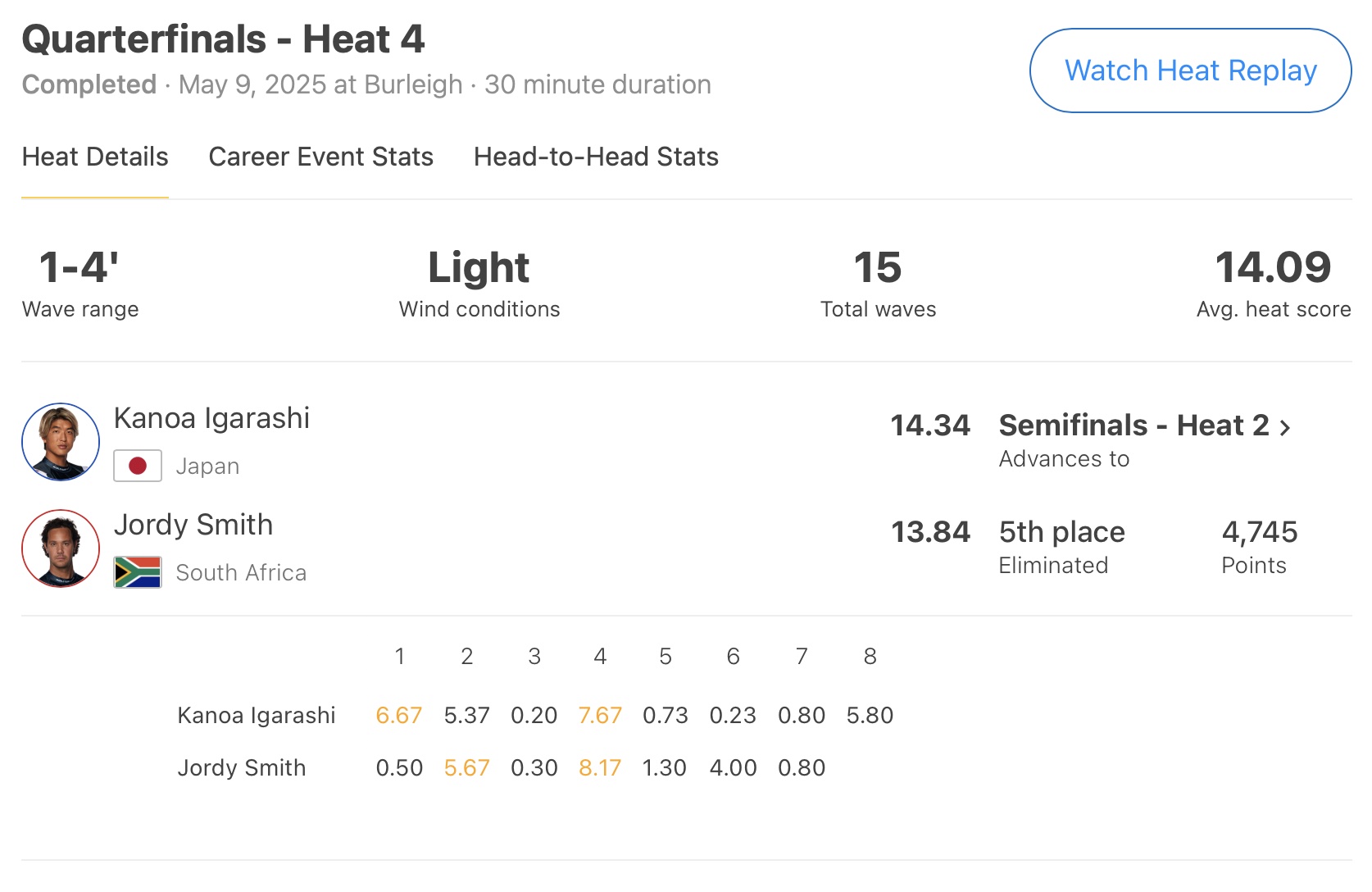This screenshot has height=892, width=1372.
Task: Click the Watch Heat Replay button
Action: click(1190, 71)
